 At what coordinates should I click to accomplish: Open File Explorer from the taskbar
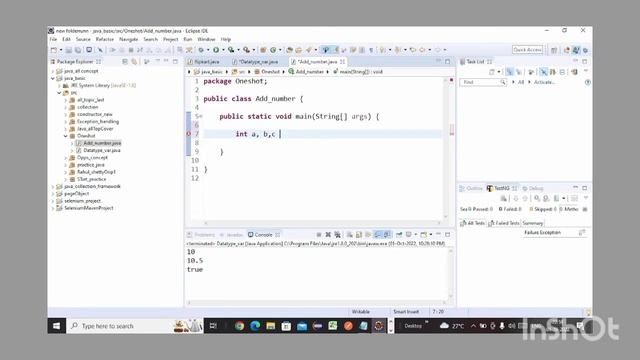pos(271,326)
